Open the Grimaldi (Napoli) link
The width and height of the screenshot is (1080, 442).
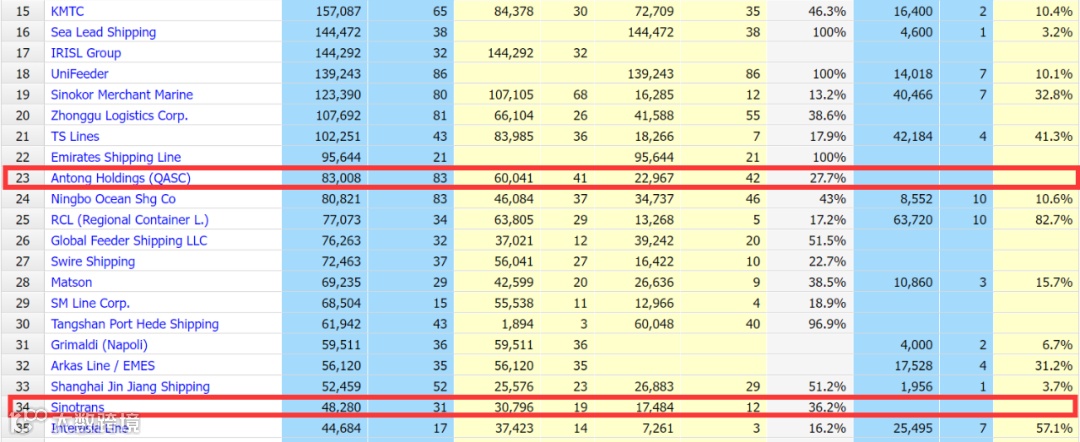99,345
